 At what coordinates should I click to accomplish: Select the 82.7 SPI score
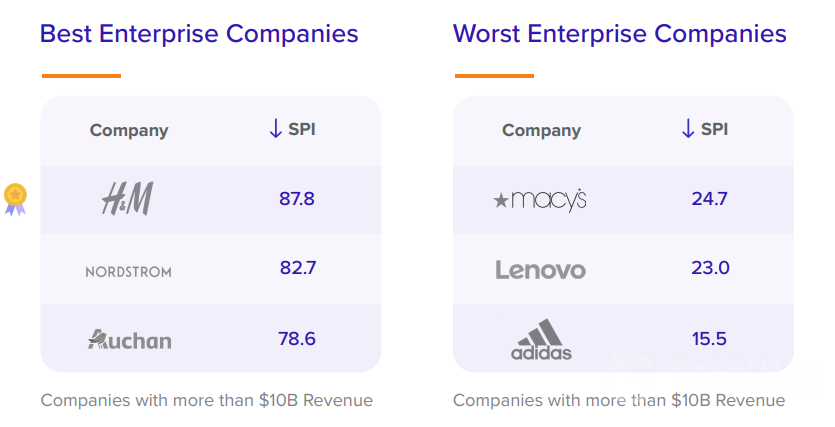tap(298, 267)
